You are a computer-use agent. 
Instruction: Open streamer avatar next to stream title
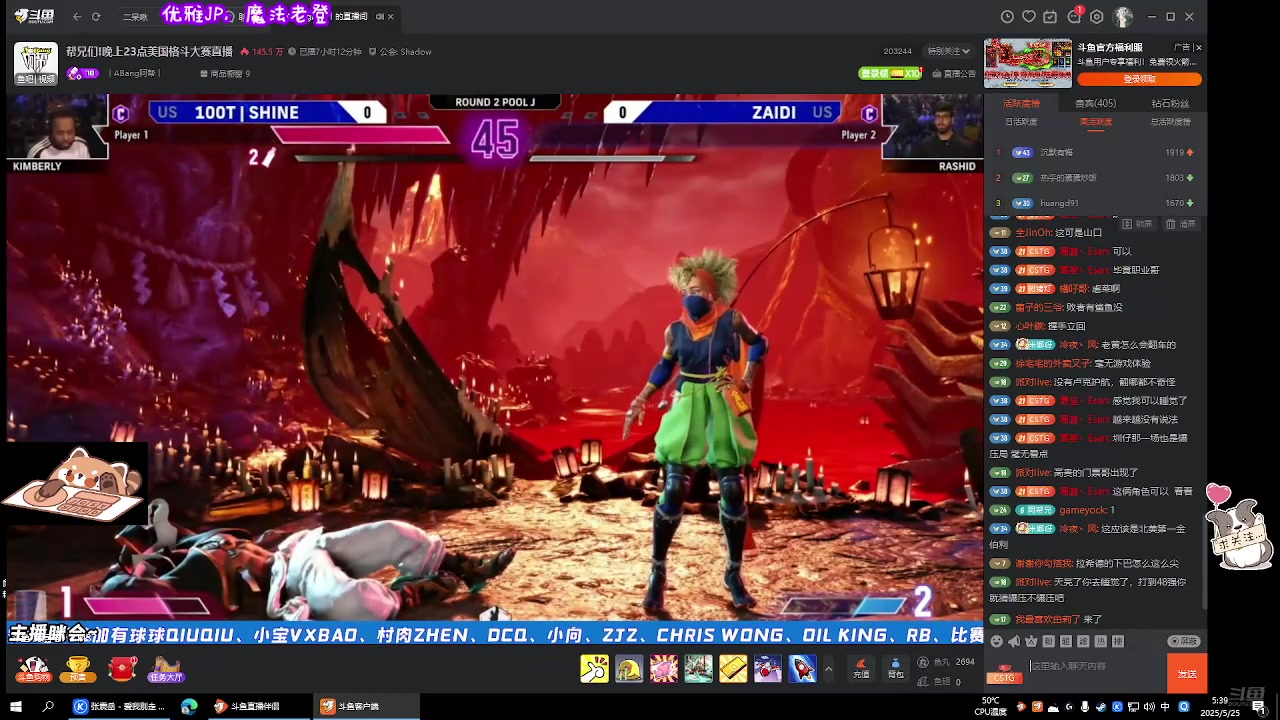(x=36, y=63)
